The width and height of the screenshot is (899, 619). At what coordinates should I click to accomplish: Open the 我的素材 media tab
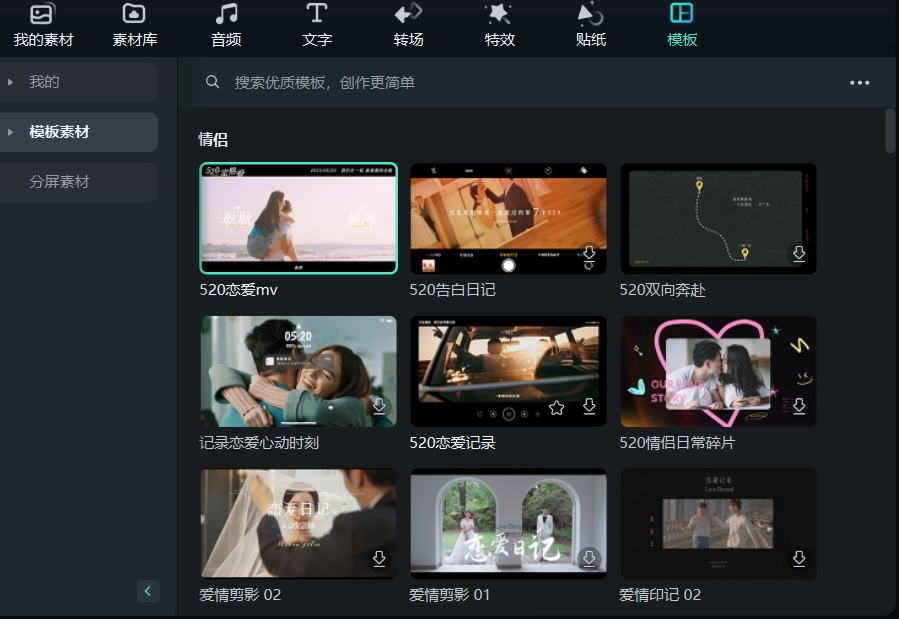(42, 26)
